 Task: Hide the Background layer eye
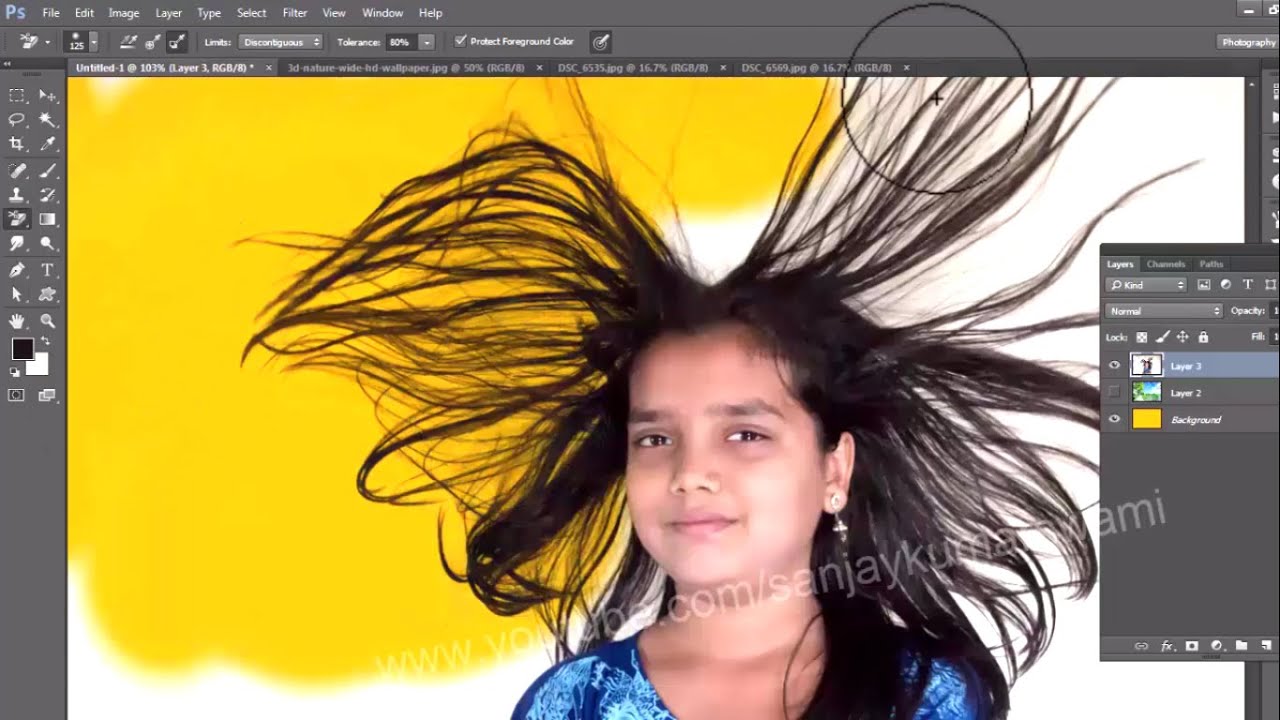(1114, 419)
